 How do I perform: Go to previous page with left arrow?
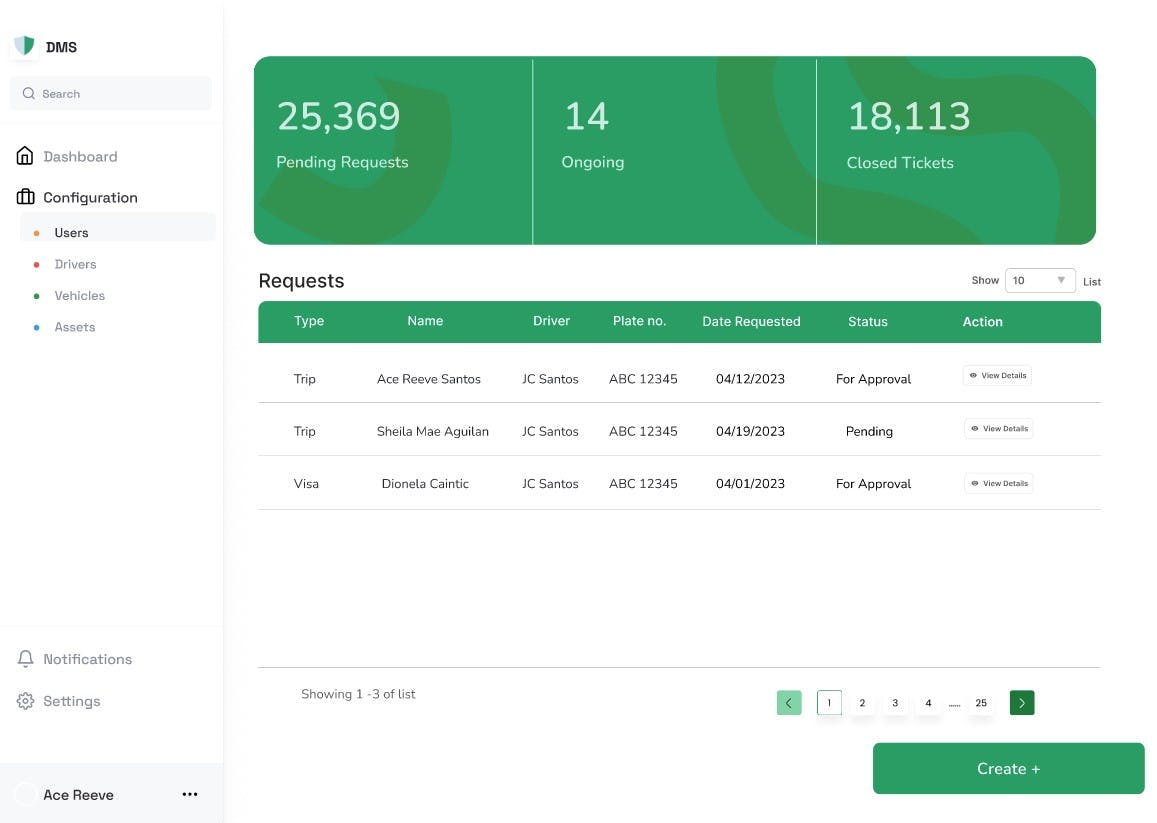tap(788, 703)
